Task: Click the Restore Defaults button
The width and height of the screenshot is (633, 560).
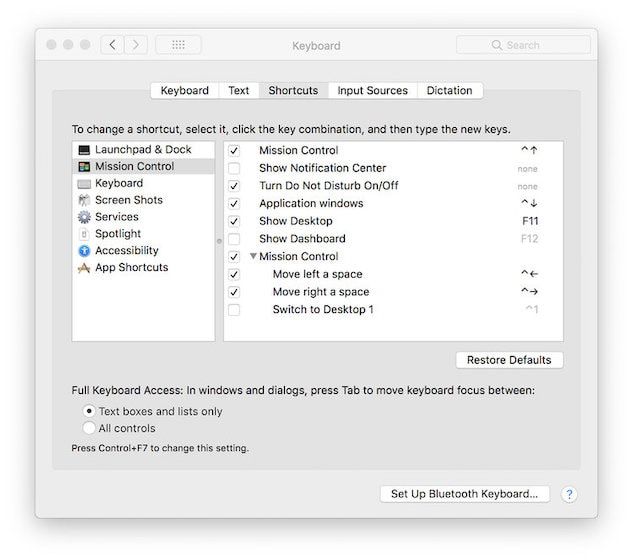Action: pos(509,360)
